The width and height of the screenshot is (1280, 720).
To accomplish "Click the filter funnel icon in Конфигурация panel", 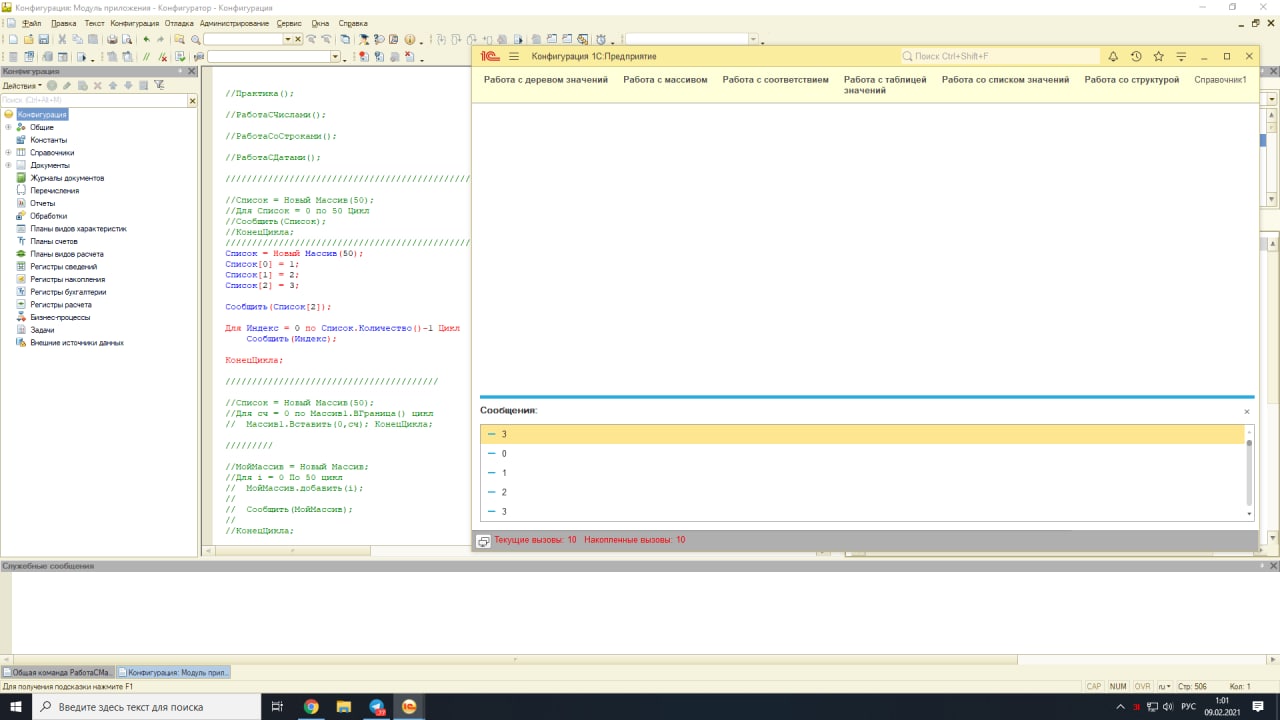I will [158, 86].
